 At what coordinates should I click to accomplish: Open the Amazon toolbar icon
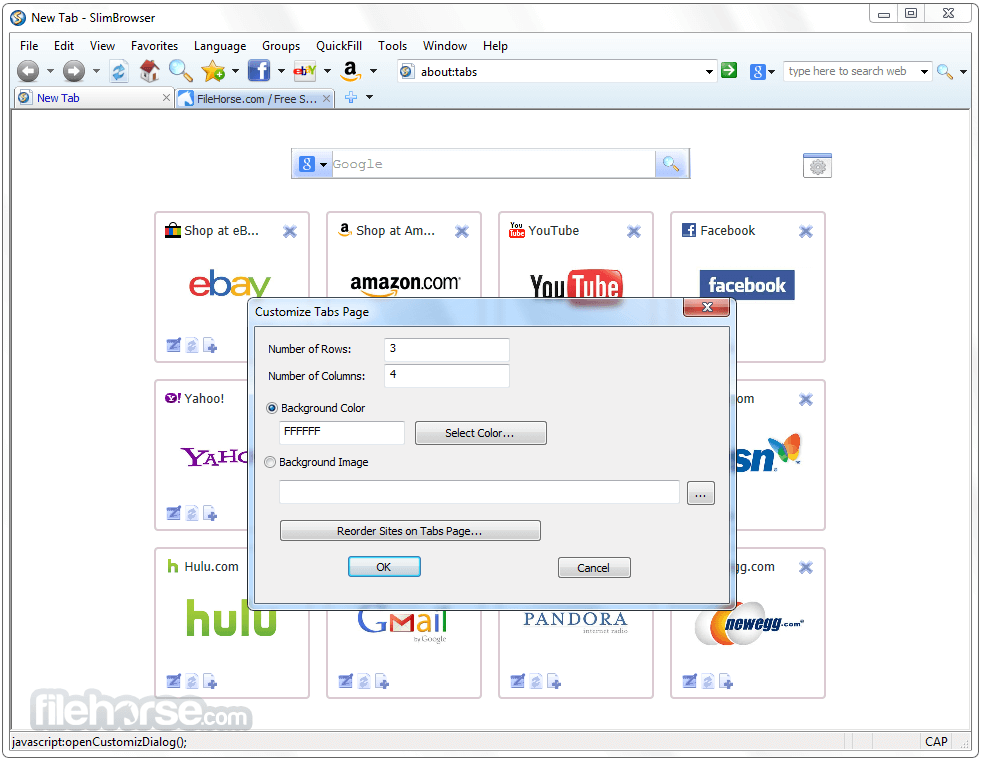[x=351, y=71]
